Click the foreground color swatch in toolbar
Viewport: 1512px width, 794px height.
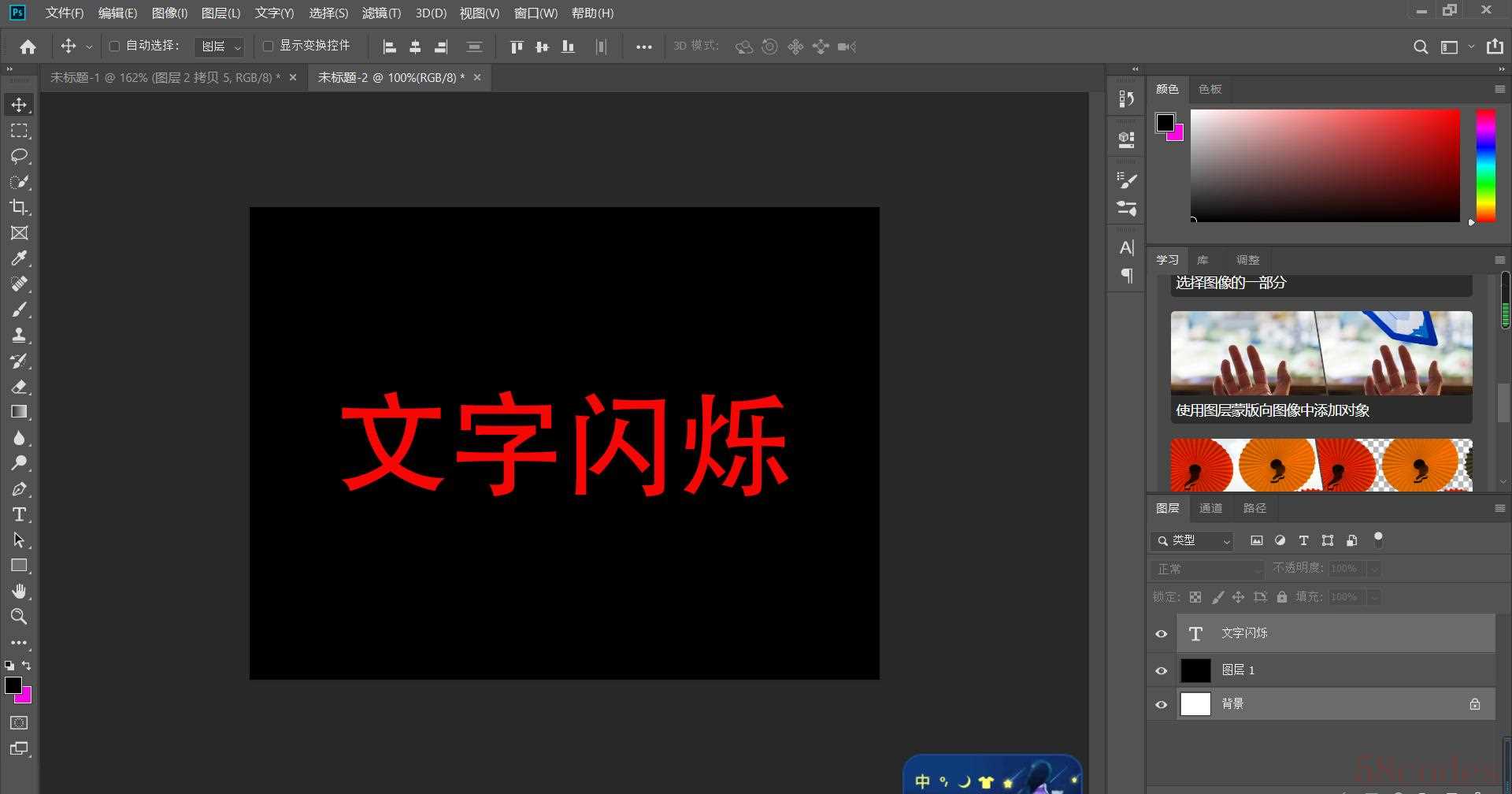[13, 685]
